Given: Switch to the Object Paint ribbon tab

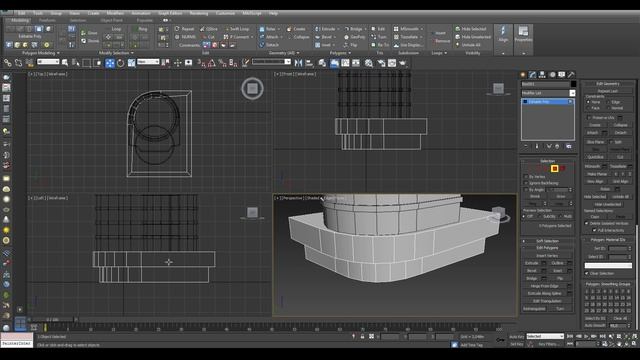Looking at the screenshot, I should click(x=111, y=20).
